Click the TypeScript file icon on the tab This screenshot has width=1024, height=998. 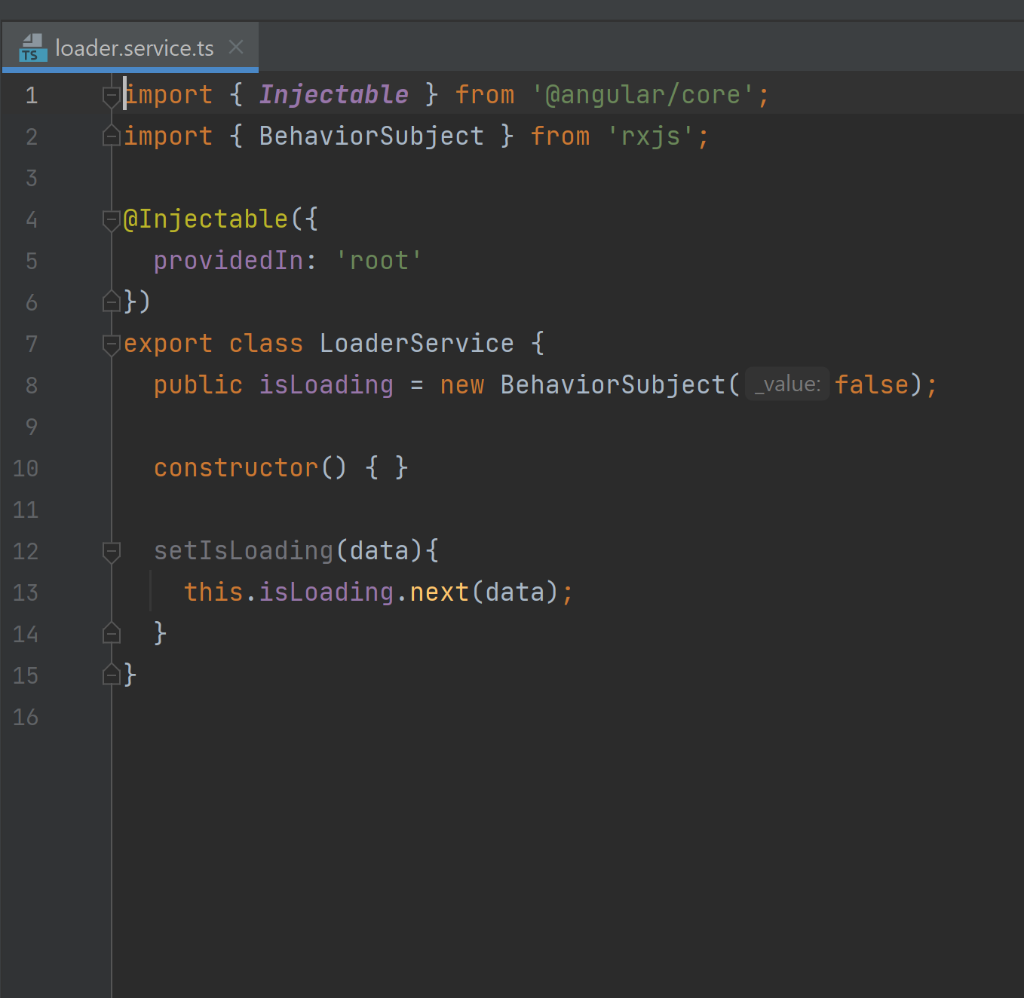[x=32, y=46]
